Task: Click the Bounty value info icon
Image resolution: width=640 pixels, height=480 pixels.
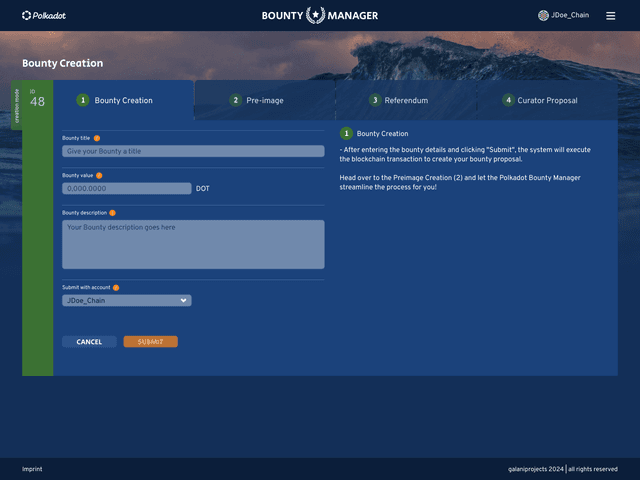Action: 99,175
